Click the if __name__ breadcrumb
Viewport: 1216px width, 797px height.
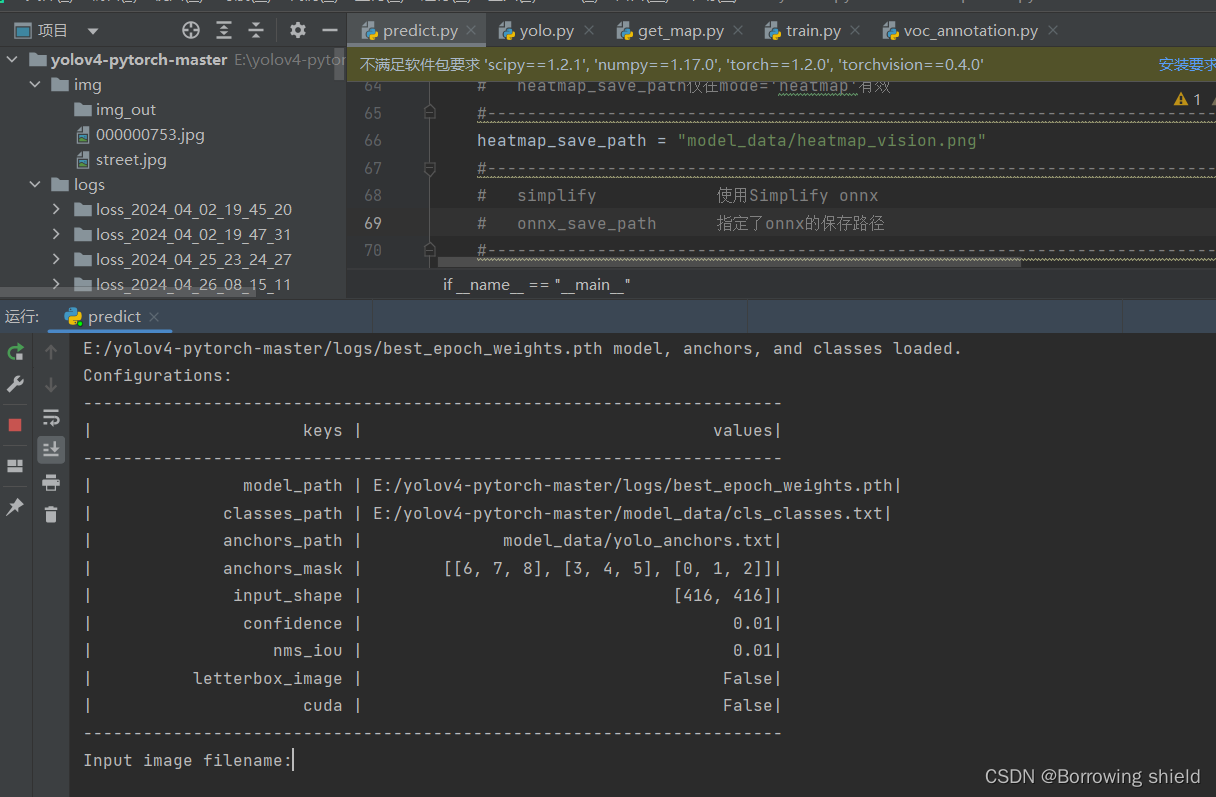(x=537, y=285)
